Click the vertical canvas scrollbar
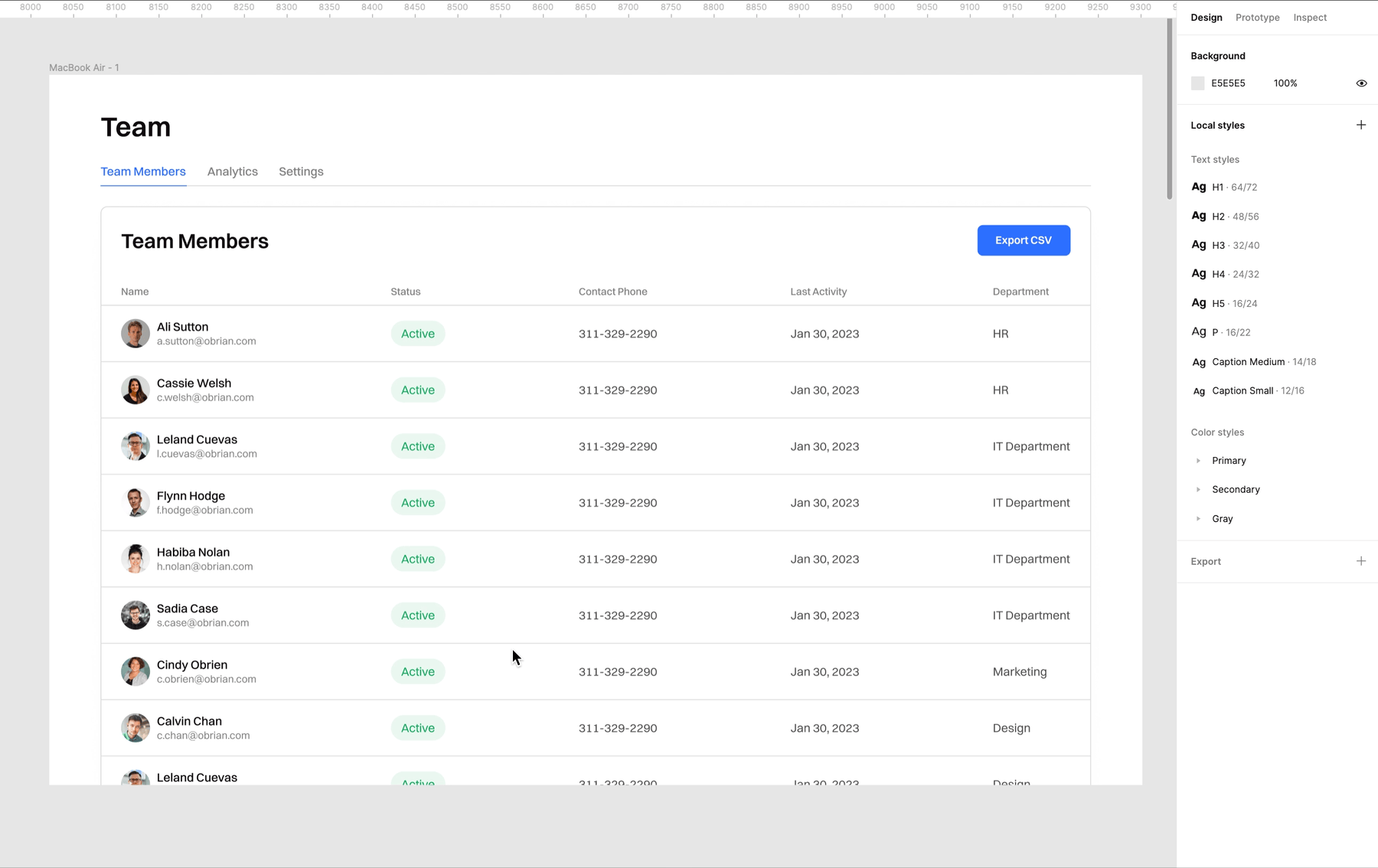Screen dimensions: 1378x868 [1169, 109]
